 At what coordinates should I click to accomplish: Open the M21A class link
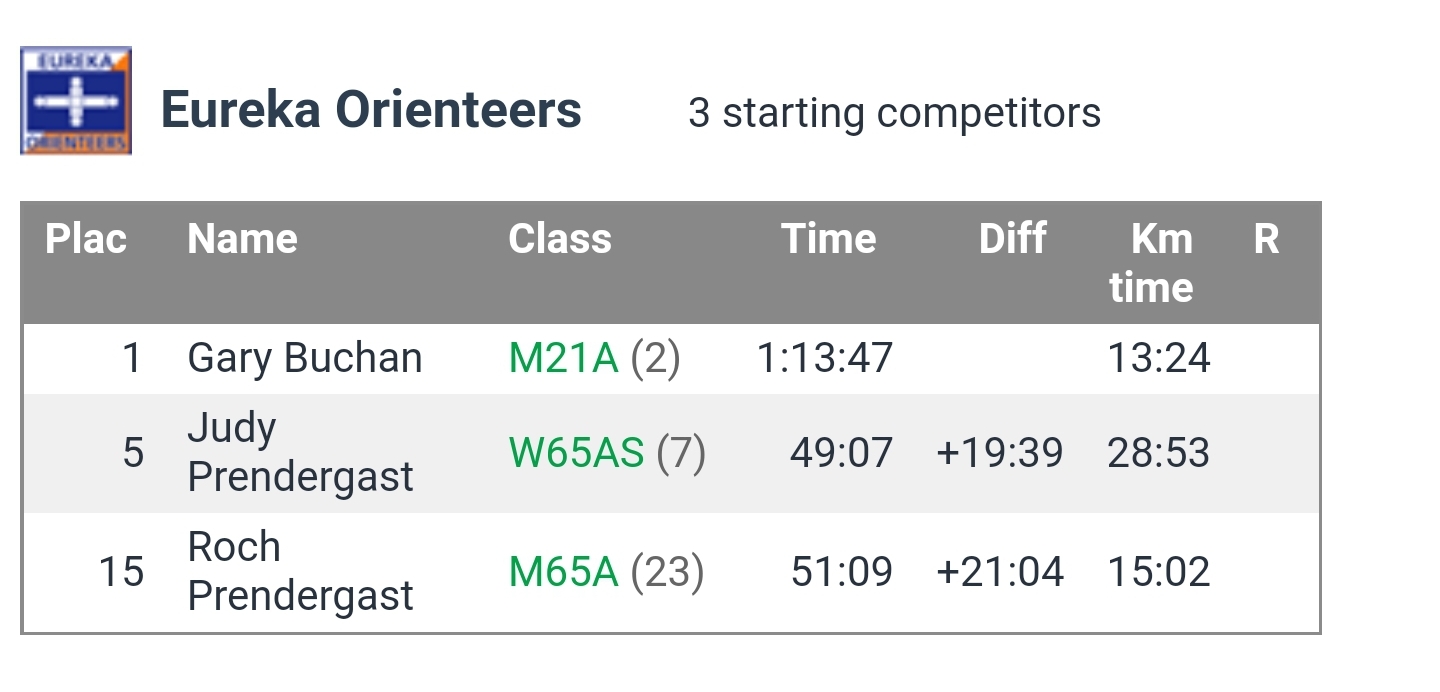(563, 358)
